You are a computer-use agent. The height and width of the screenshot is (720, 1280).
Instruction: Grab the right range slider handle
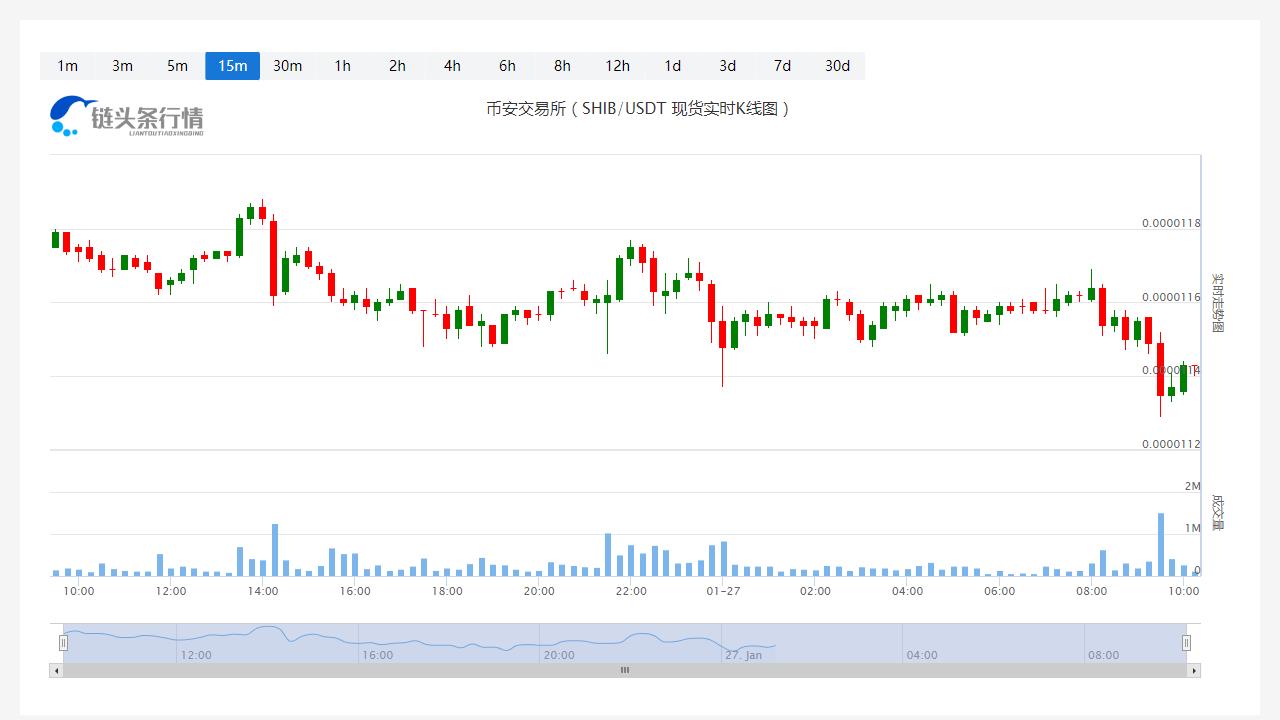point(1187,643)
